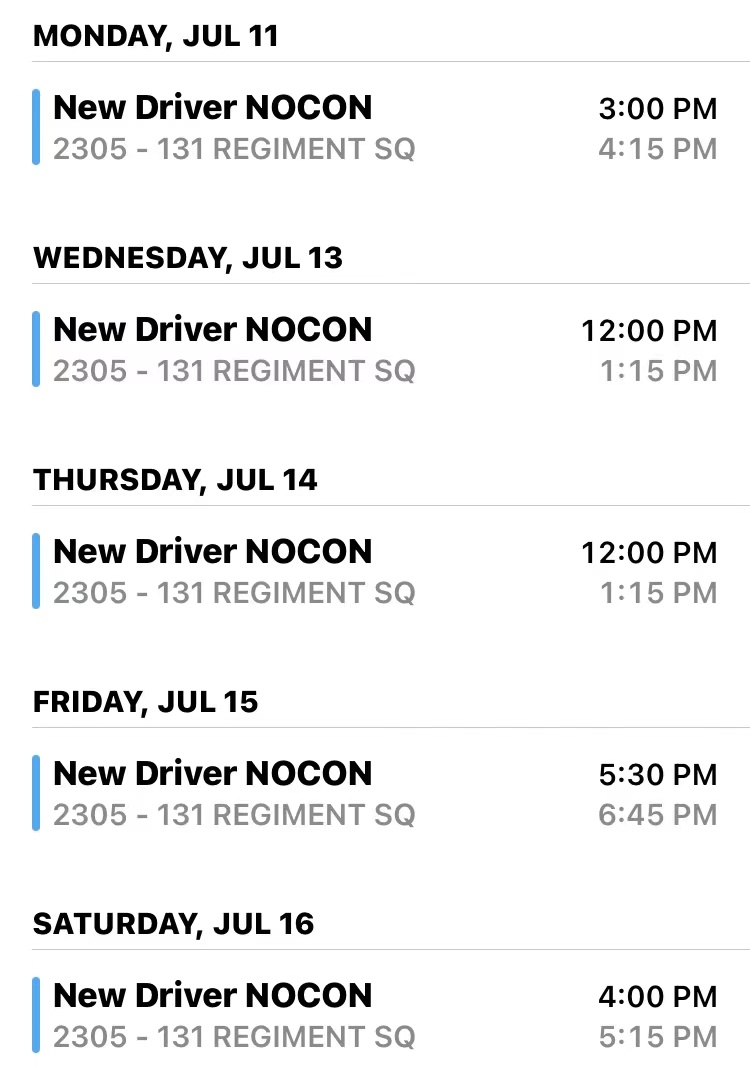Tap the blue calendar bar on Saturday's event

pyautogui.click(x=36, y=1015)
